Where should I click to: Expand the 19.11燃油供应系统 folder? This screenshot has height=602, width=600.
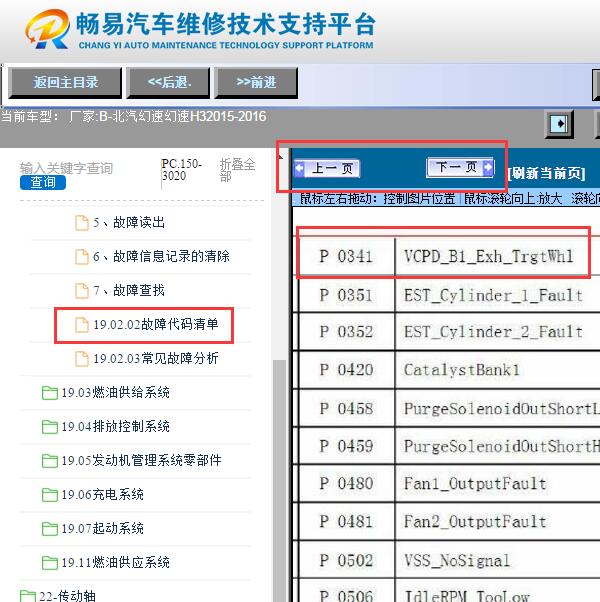[116, 562]
